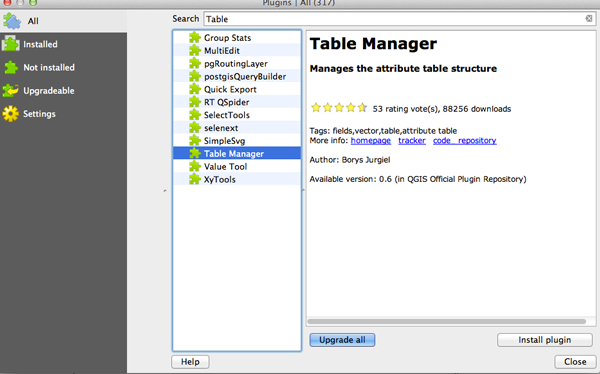The height and width of the screenshot is (374, 600).
Task: Click the Quick Export plugin icon
Action: 195,89
